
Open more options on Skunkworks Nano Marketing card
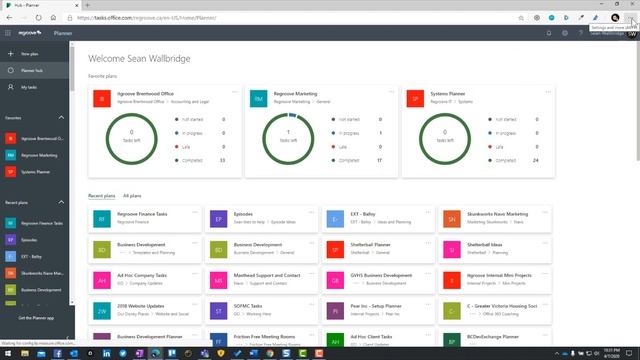click(x=545, y=212)
